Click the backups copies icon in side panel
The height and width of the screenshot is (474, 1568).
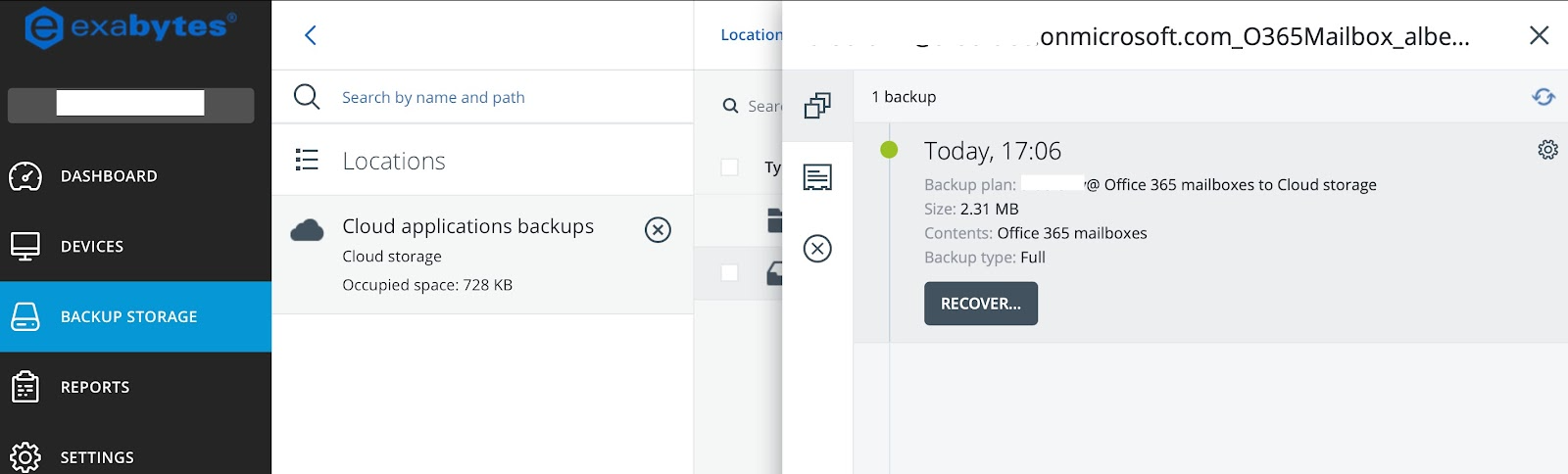(x=817, y=106)
